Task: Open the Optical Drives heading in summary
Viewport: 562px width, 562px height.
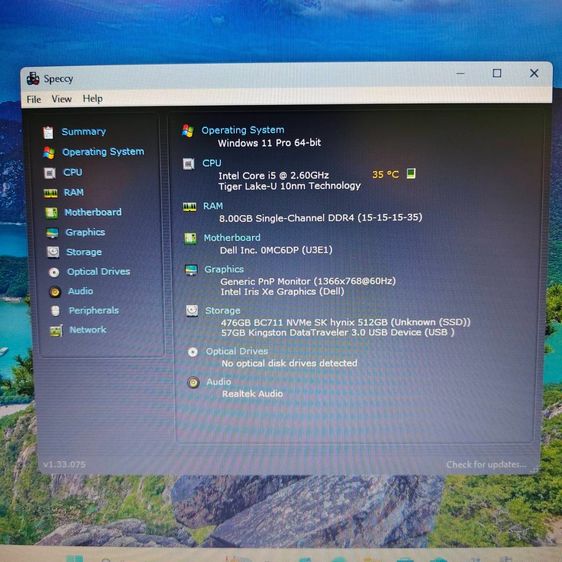Action: 237,351
